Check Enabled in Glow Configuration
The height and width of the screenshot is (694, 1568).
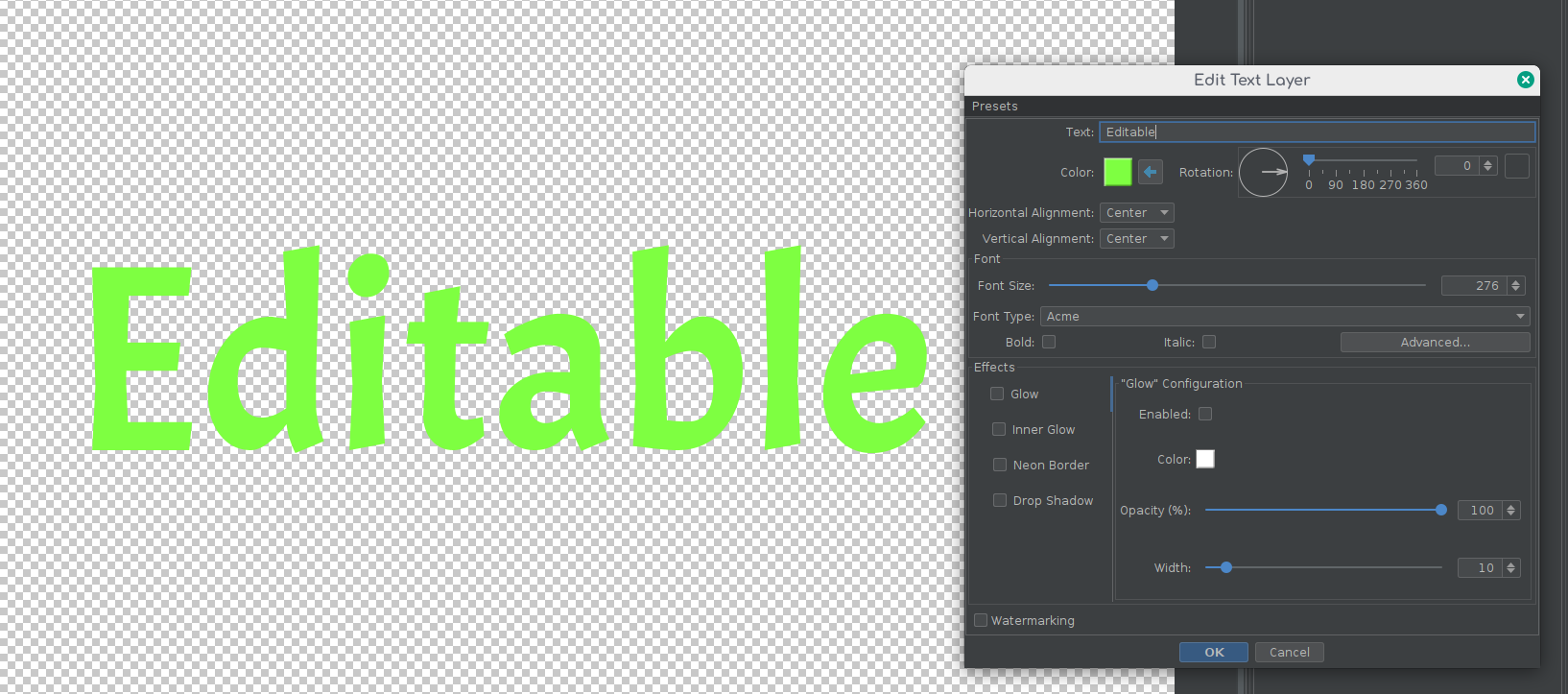(x=1205, y=414)
